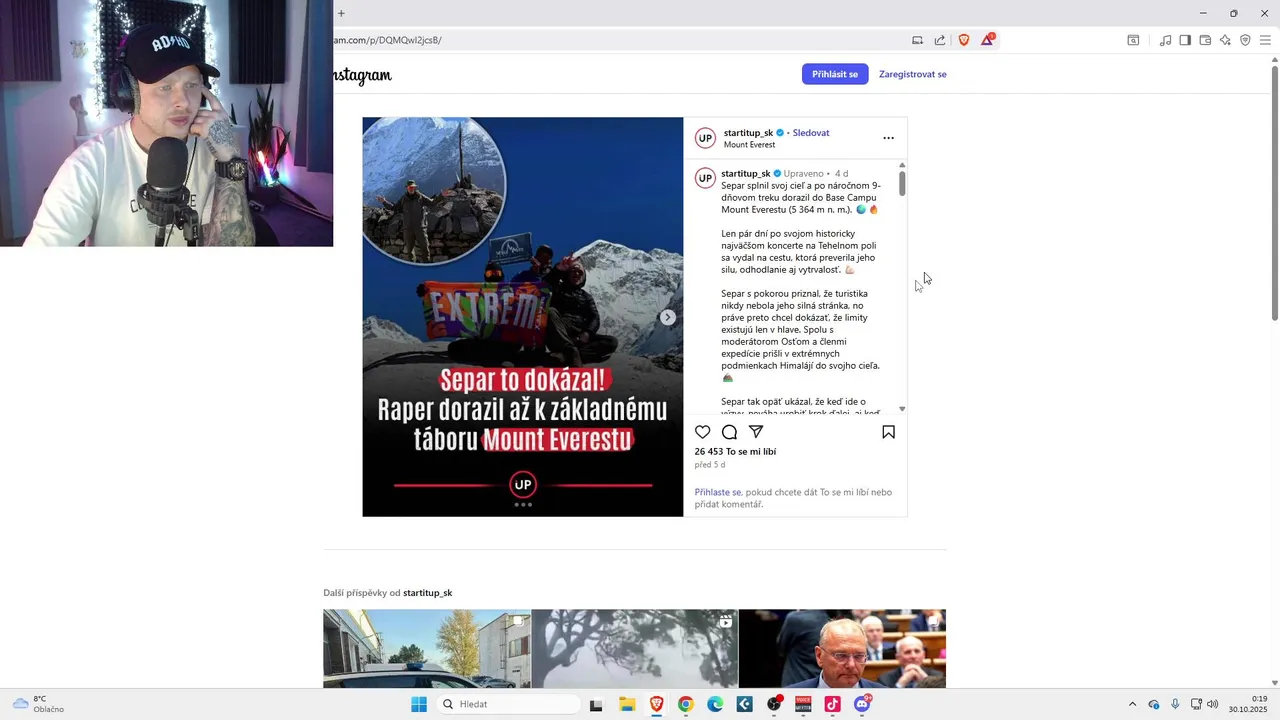The height and width of the screenshot is (720, 1280).
Task: Open the foggy tree reel thumbnail
Action: tap(635, 649)
